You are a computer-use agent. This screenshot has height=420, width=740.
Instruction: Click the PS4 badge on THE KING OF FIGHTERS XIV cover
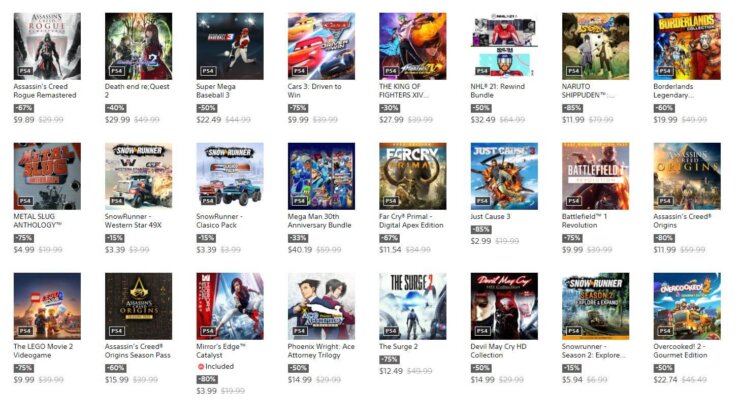click(391, 71)
